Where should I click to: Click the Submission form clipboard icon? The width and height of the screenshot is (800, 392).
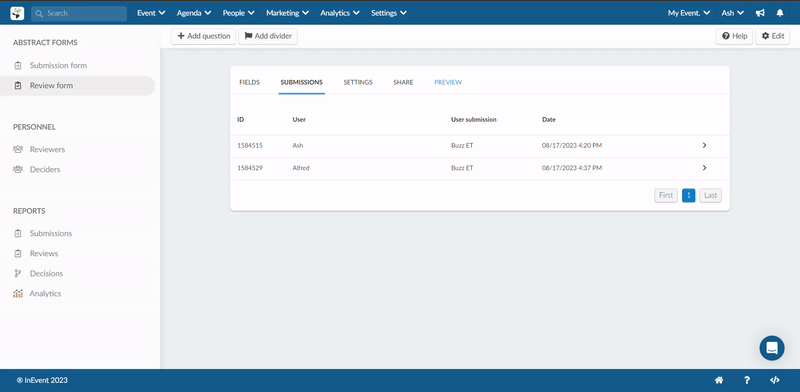(x=18, y=65)
